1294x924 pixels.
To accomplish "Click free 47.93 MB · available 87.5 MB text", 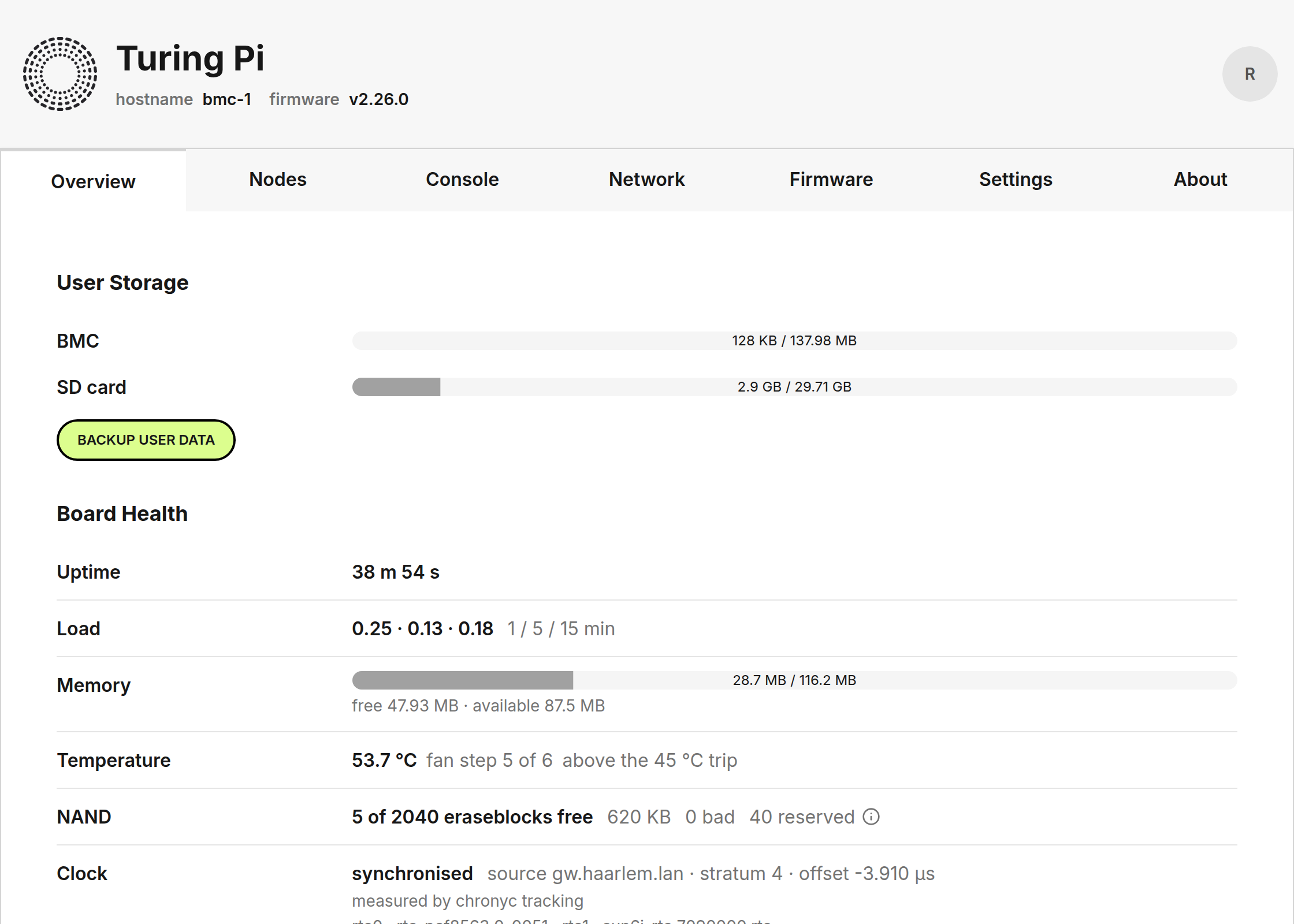I will coord(478,706).
